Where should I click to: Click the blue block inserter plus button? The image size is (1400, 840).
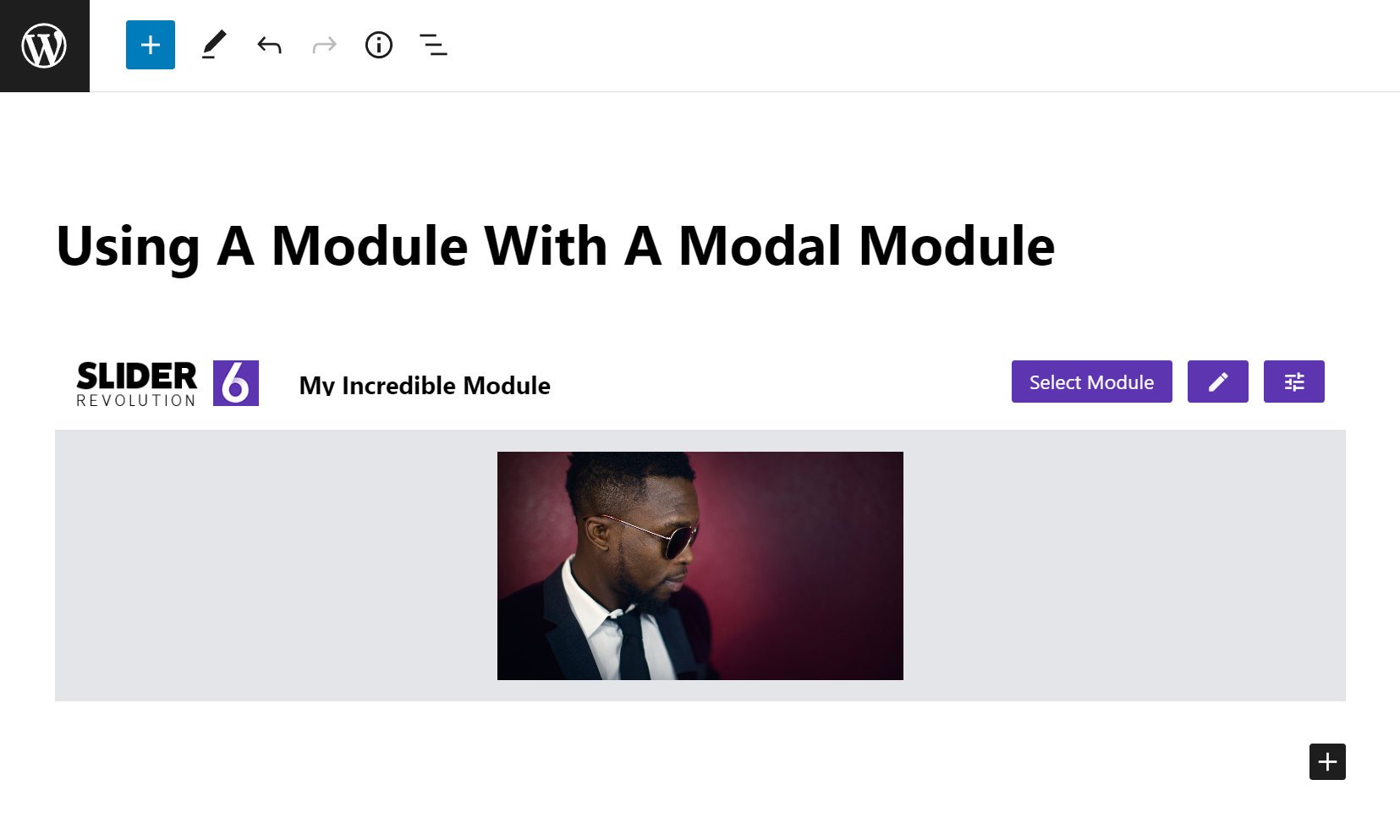[151, 45]
